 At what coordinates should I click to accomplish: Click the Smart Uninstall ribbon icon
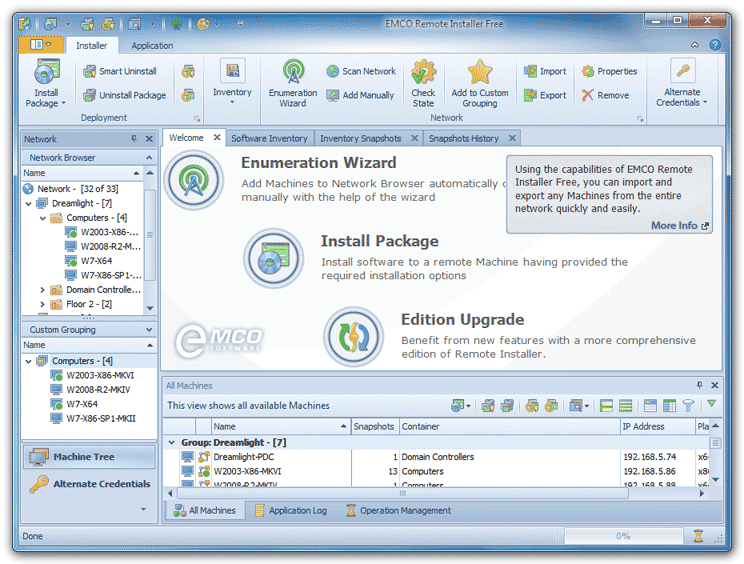(90, 71)
